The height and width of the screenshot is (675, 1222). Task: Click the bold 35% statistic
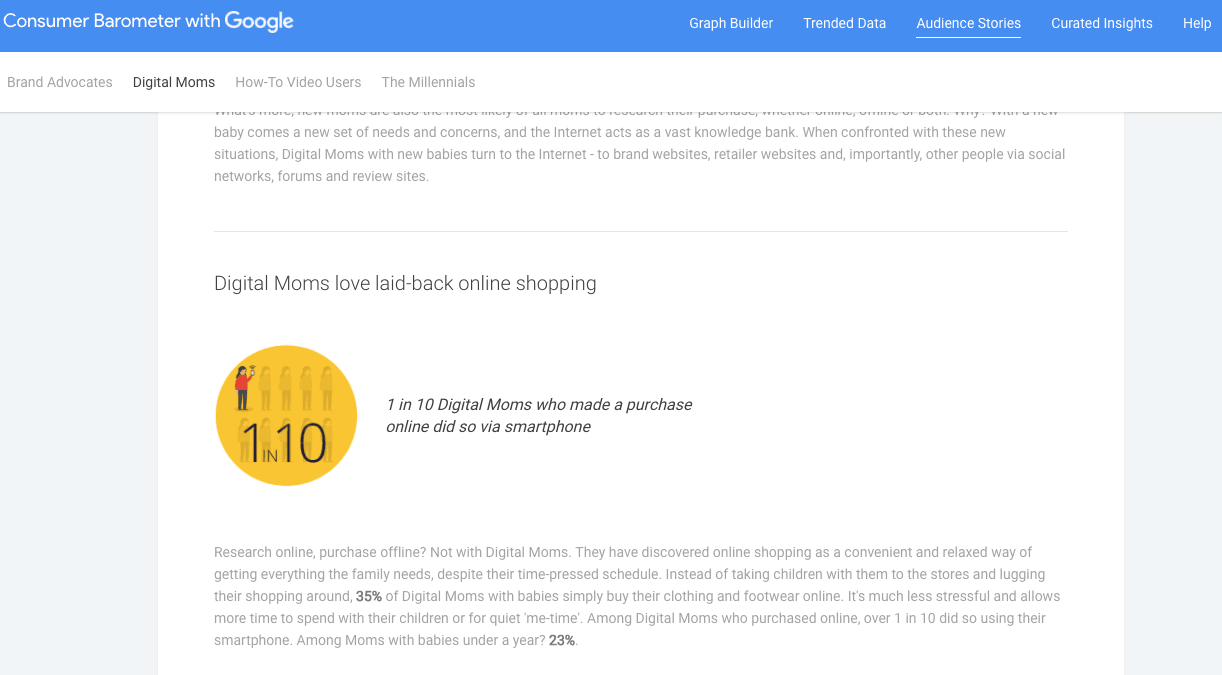click(369, 596)
